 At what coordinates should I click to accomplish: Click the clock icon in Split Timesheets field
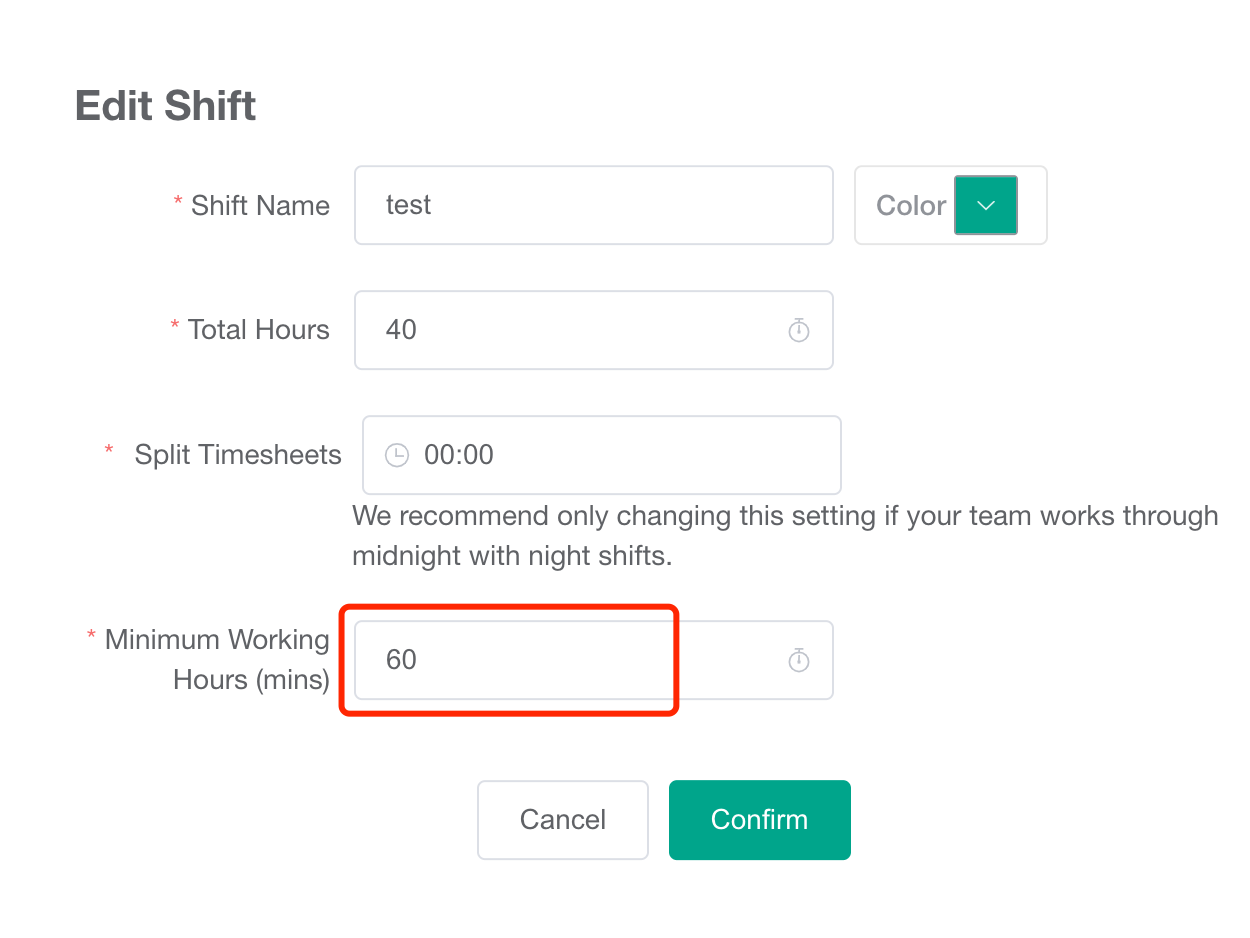point(397,455)
